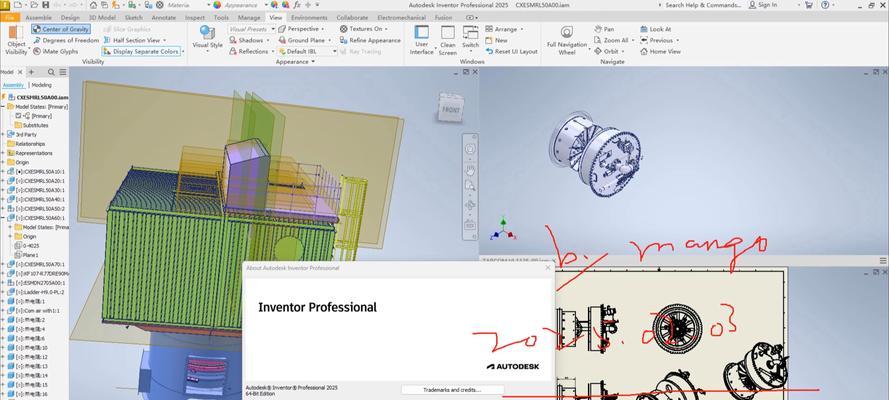This screenshot has height=400, width=889.
Task: Open the browser panel hamburger menu
Action: pos(63,72)
